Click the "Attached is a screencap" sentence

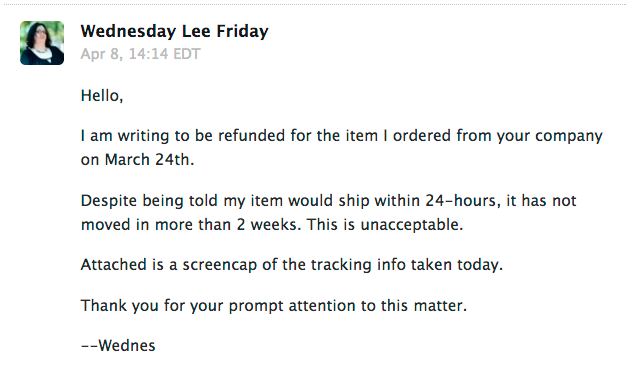pos(291,265)
